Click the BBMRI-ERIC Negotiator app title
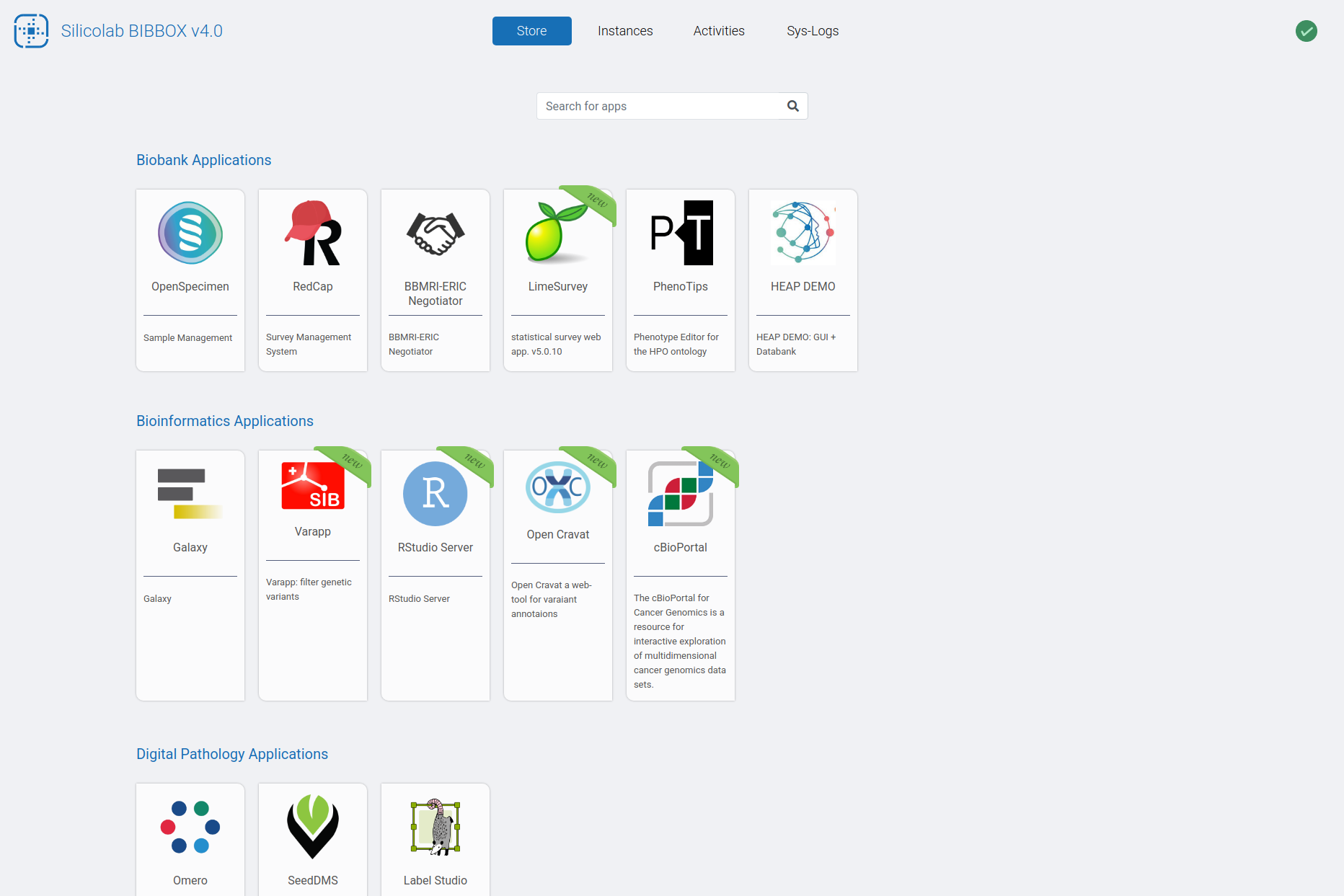Viewport: 1344px width, 896px height. [x=436, y=293]
